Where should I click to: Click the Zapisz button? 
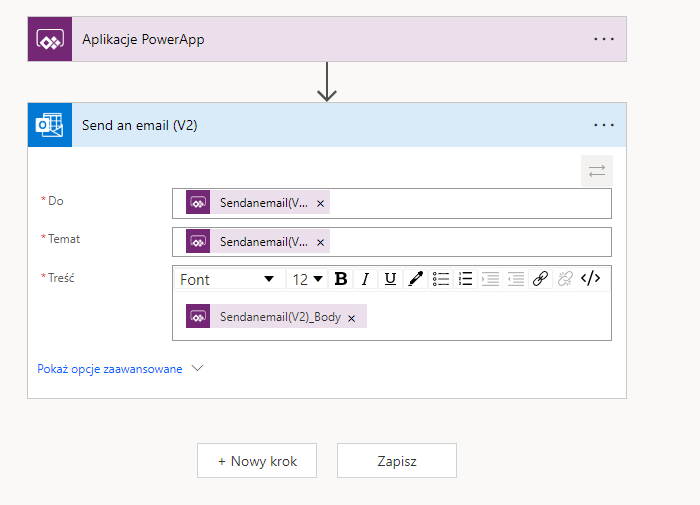coord(397,461)
